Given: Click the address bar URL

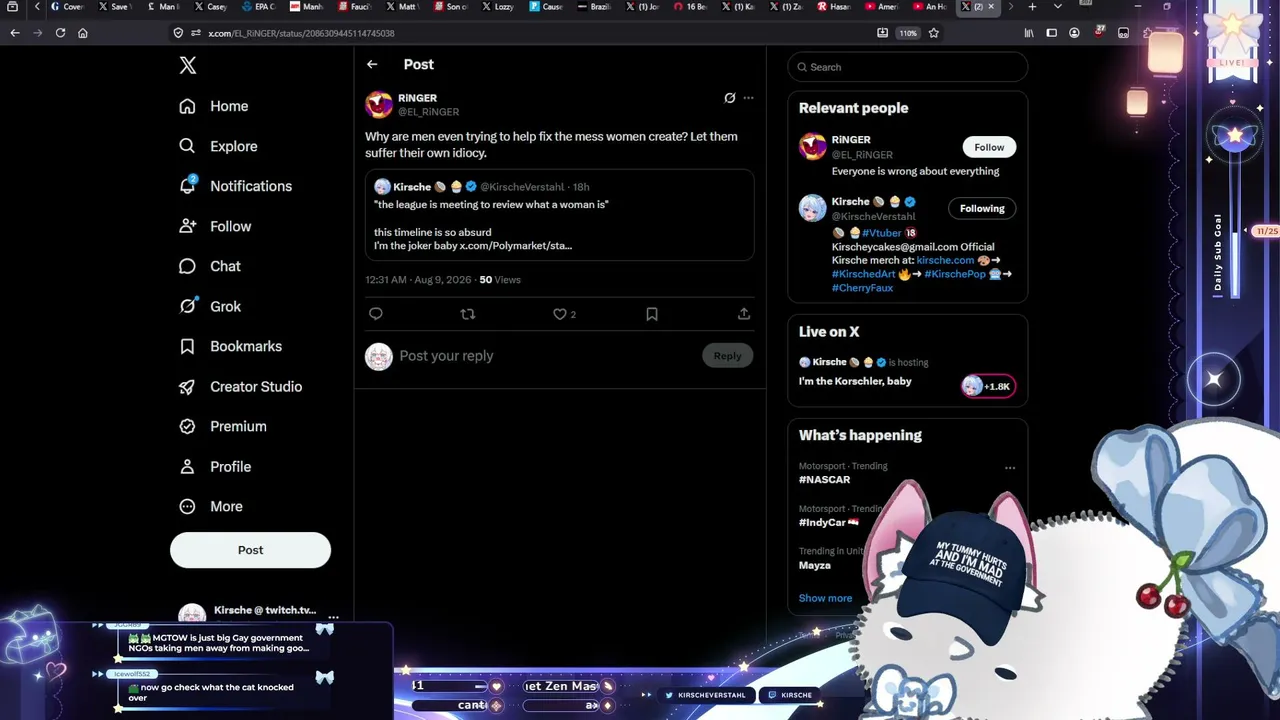Looking at the screenshot, I should coord(301,33).
